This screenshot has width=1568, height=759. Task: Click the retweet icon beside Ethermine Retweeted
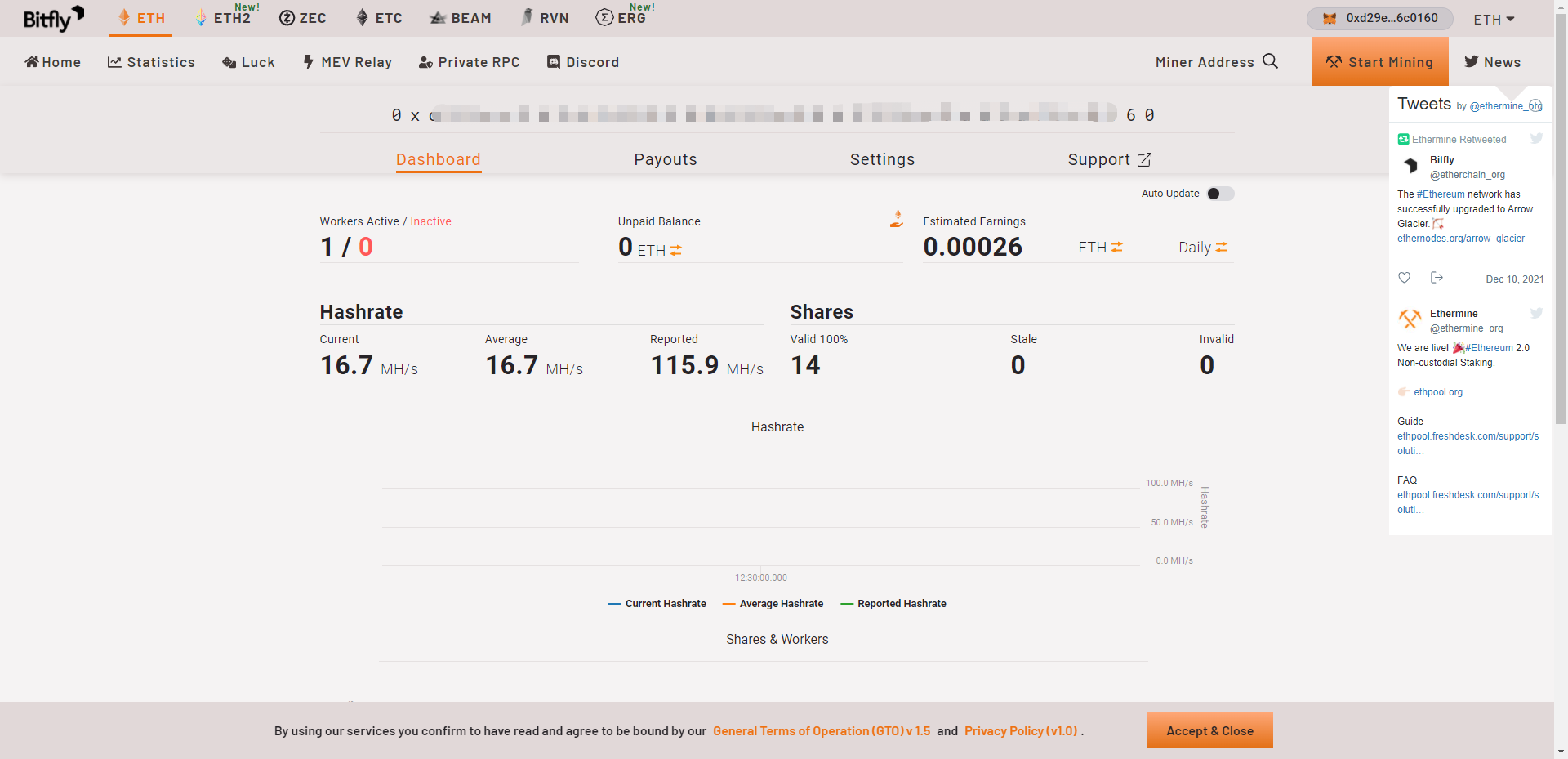pos(1403,140)
